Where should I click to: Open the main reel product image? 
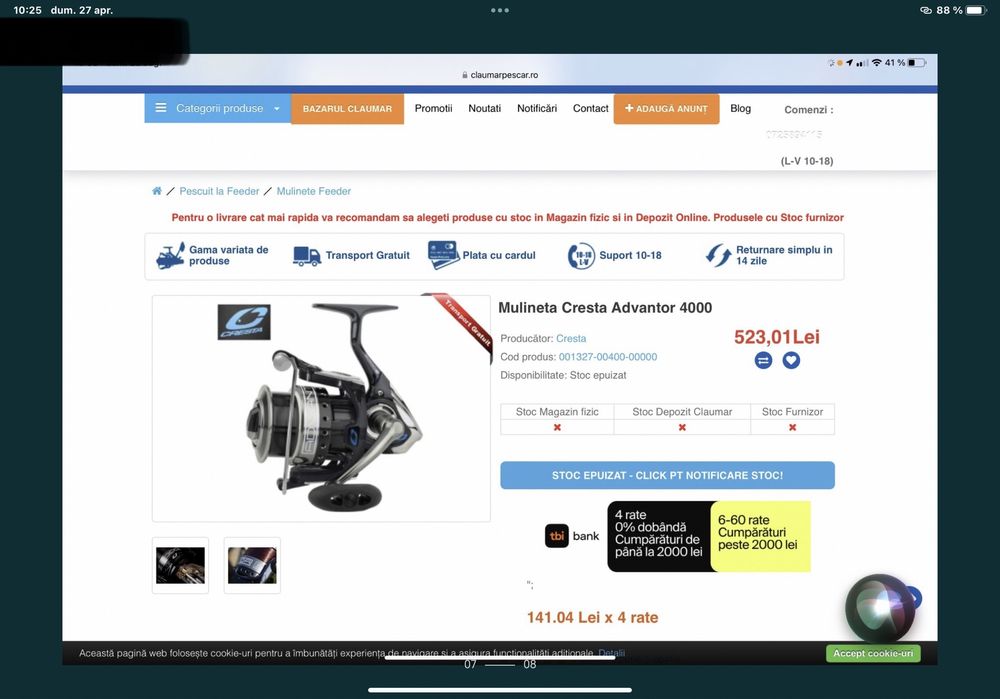pyautogui.click(x=321, y=408)
